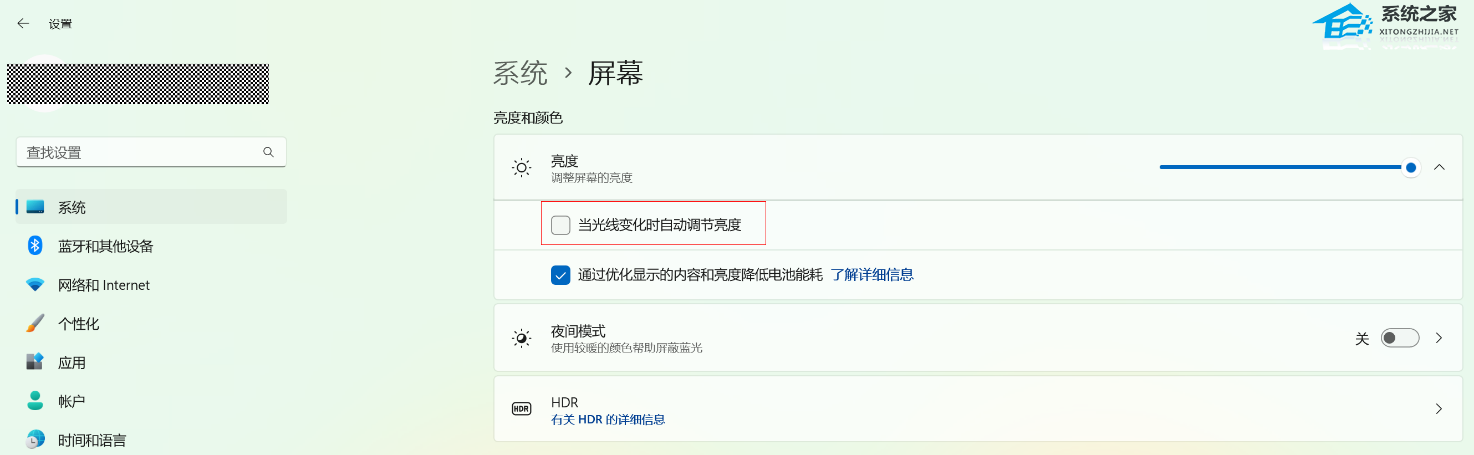Click the 应用 apps icon

tap(35, 362)
